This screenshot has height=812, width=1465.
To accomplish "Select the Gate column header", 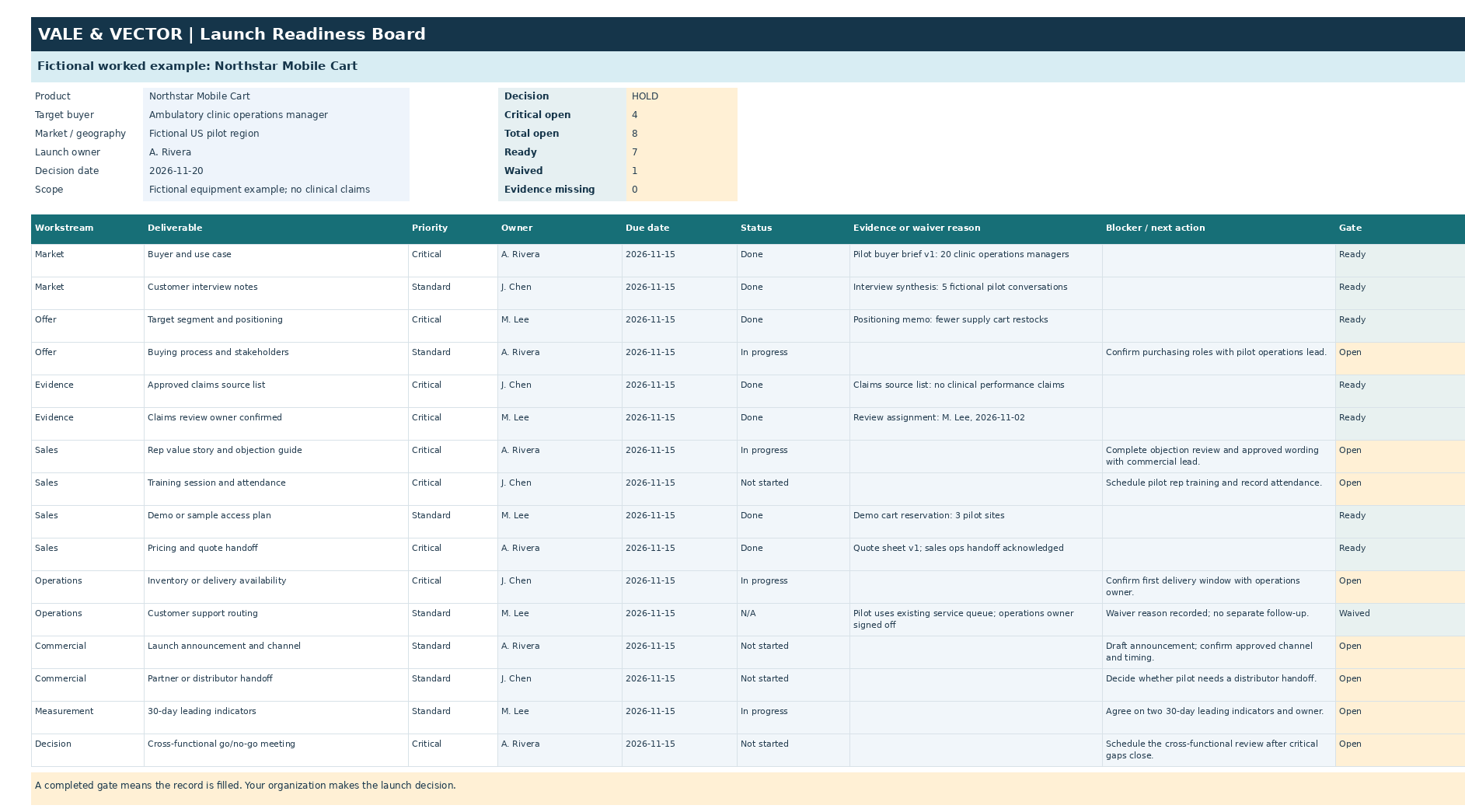I will pyautogui.click(x=1400, y=228).
